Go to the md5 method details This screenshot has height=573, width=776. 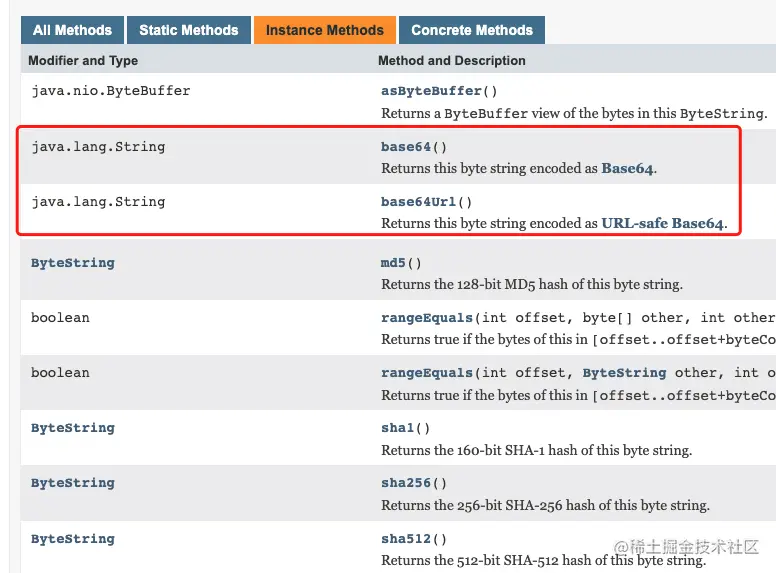point(393,263)
